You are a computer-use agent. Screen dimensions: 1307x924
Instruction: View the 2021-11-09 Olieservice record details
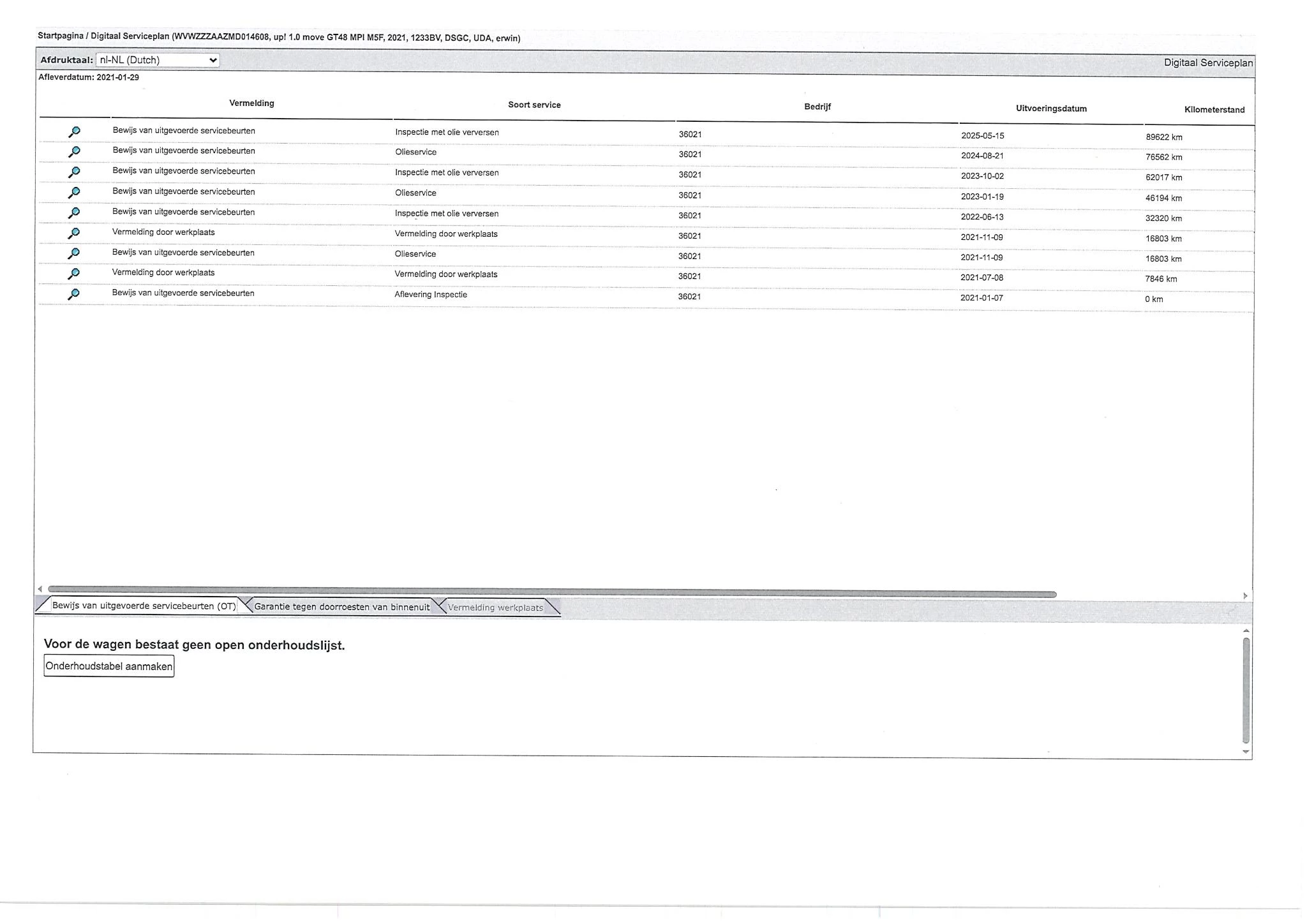pos(74,254)
